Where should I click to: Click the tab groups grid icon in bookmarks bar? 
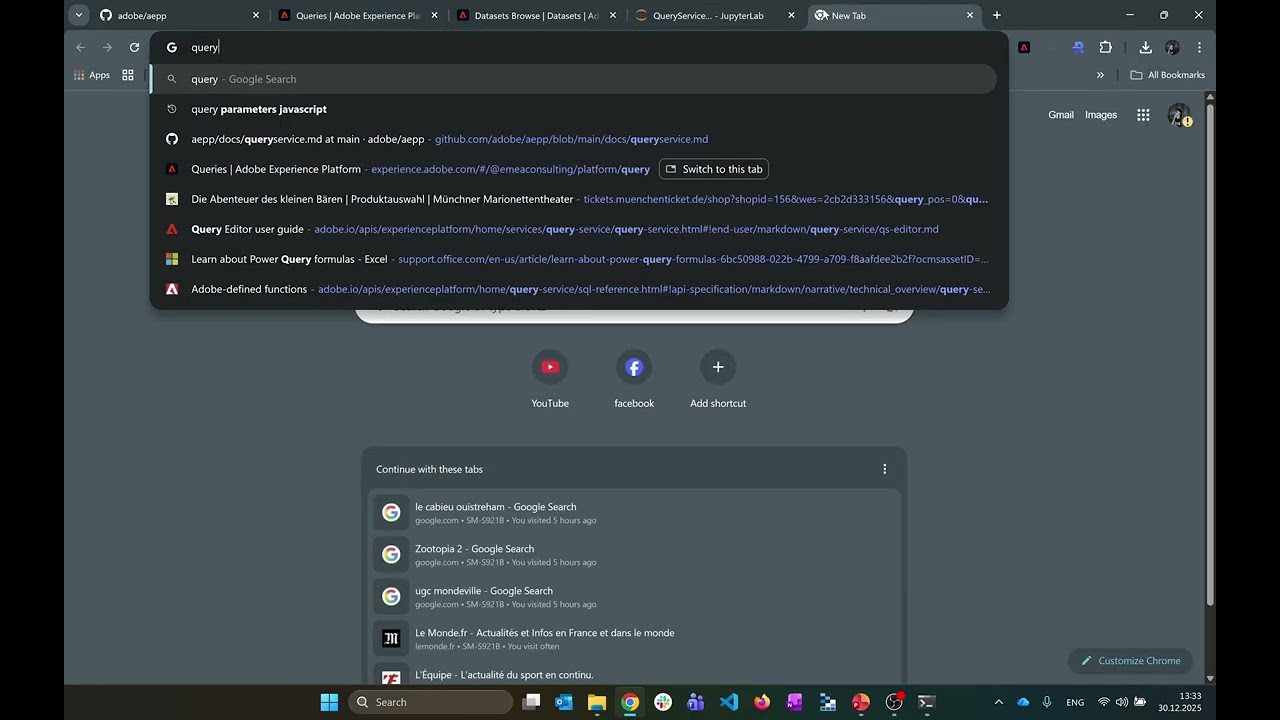(x=128, y=75)
